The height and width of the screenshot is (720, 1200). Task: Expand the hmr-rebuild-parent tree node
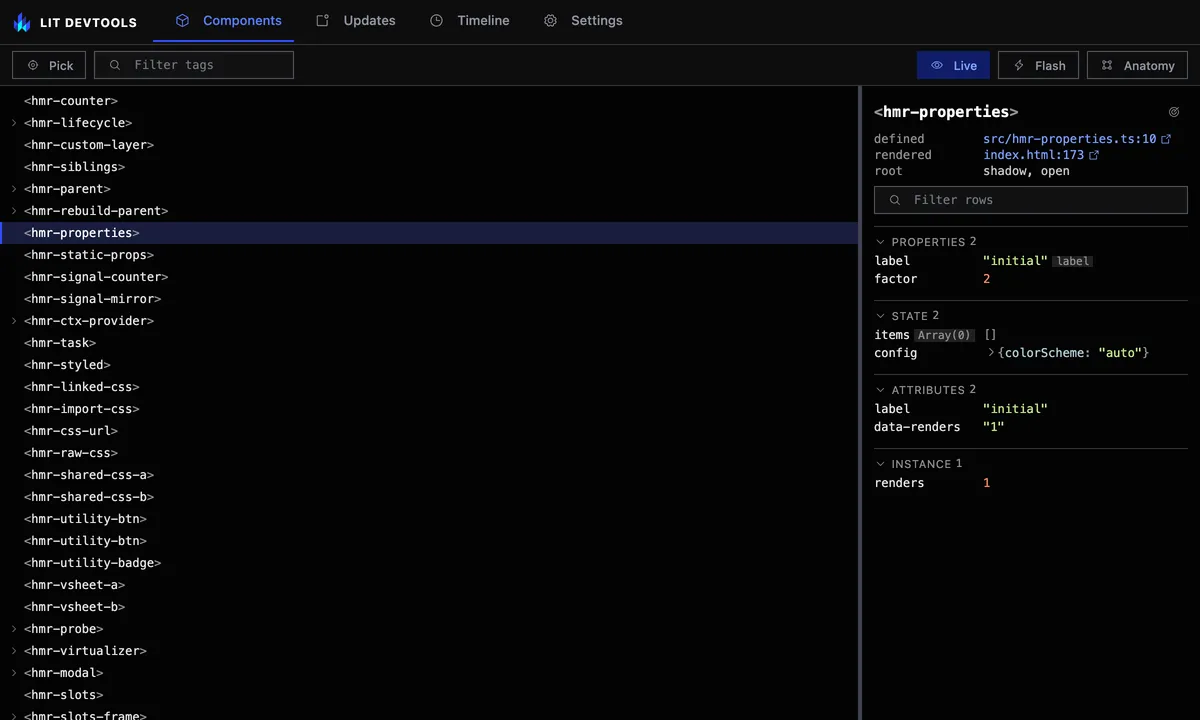click(14, 211)
